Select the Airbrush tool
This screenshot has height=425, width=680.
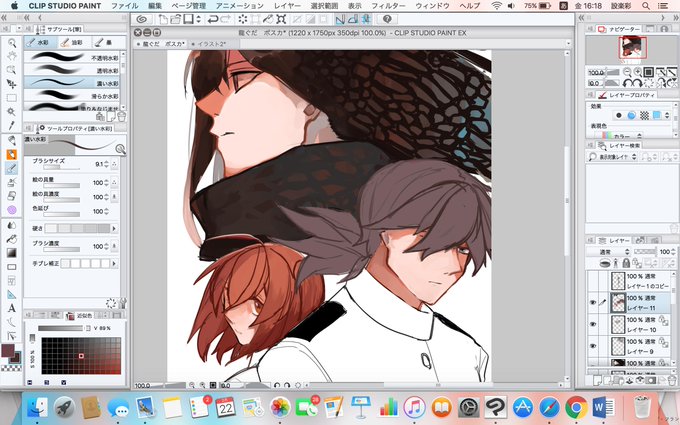pos(12,182)
